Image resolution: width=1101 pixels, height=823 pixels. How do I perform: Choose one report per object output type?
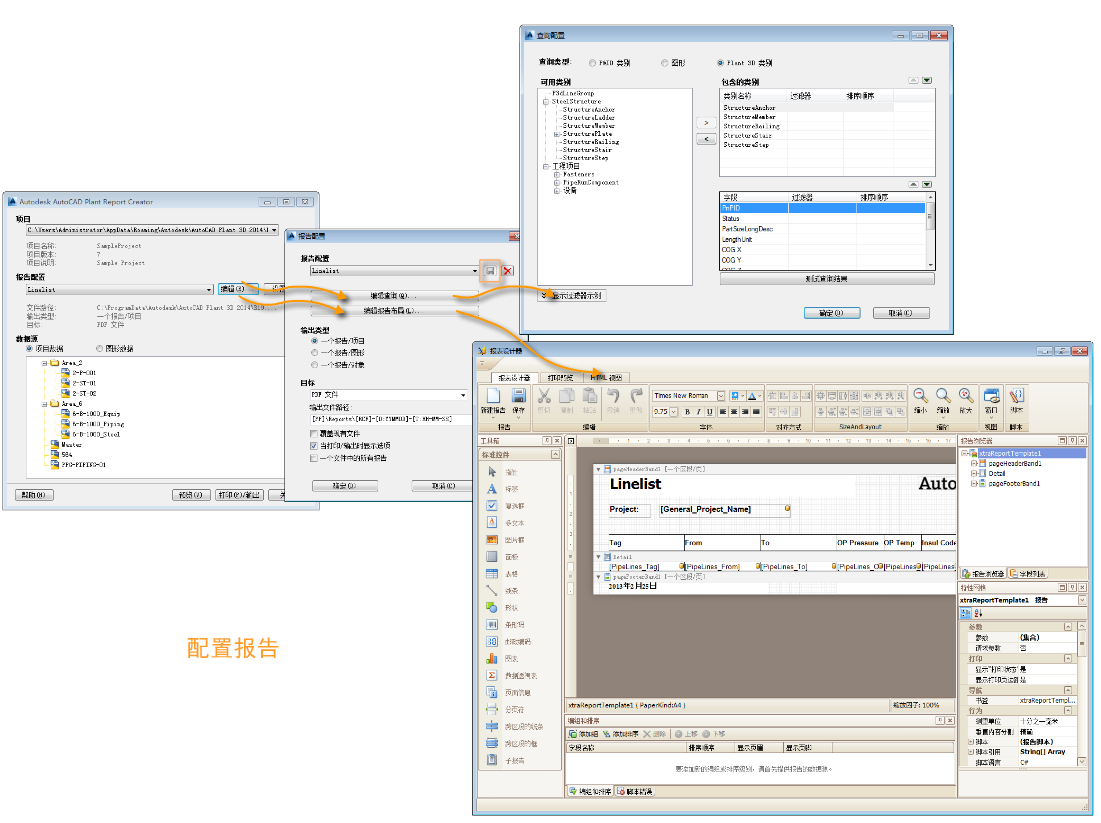point(315,364)
